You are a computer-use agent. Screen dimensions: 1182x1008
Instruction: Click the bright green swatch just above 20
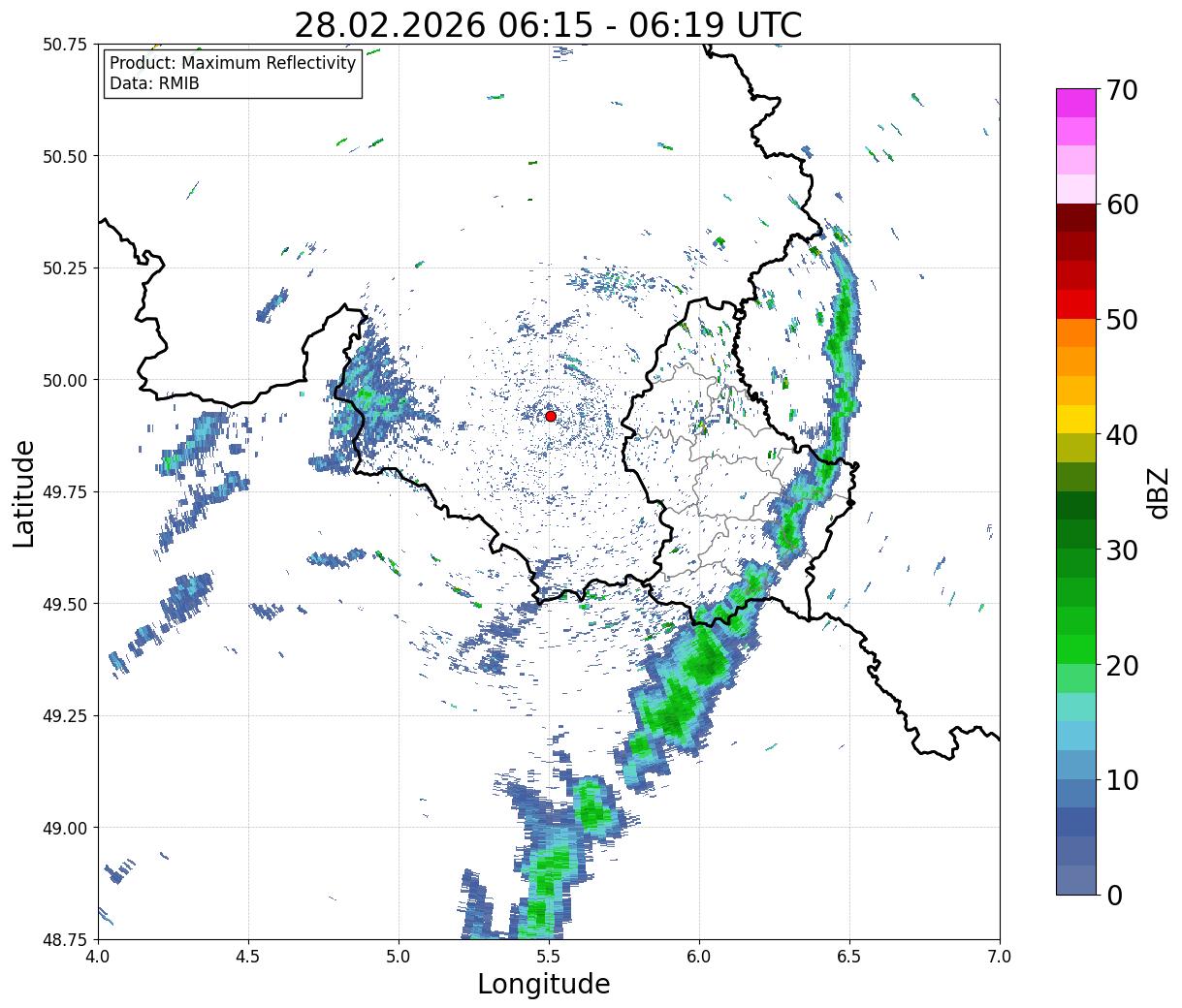1076,649
